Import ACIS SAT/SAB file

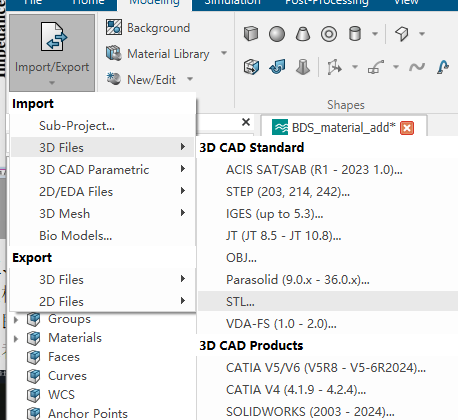coord(328,170)
